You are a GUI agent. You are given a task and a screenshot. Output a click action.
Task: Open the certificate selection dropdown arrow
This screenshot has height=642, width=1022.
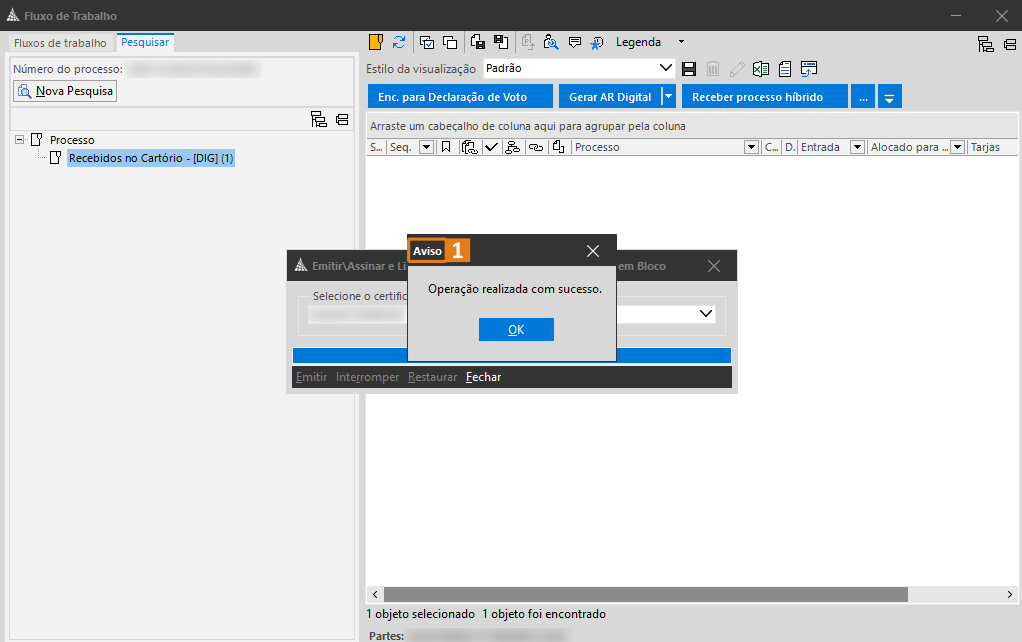705,314
